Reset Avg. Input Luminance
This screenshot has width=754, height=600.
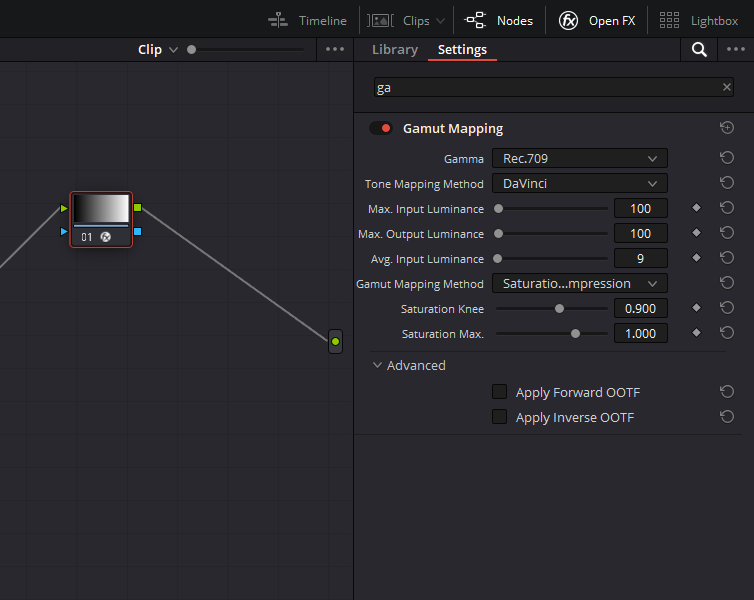(727, 258)
